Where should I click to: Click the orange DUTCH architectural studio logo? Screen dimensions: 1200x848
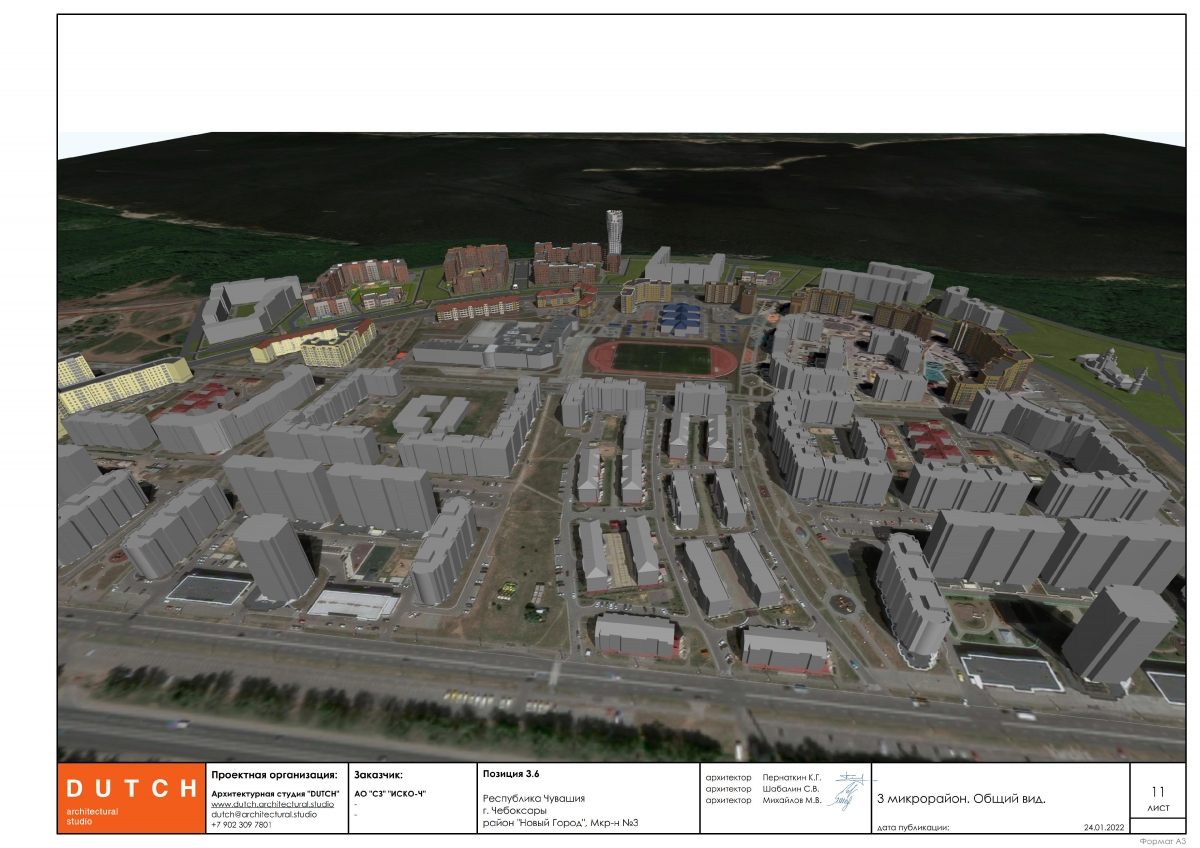pyautogui.click(x=131, y=798)
